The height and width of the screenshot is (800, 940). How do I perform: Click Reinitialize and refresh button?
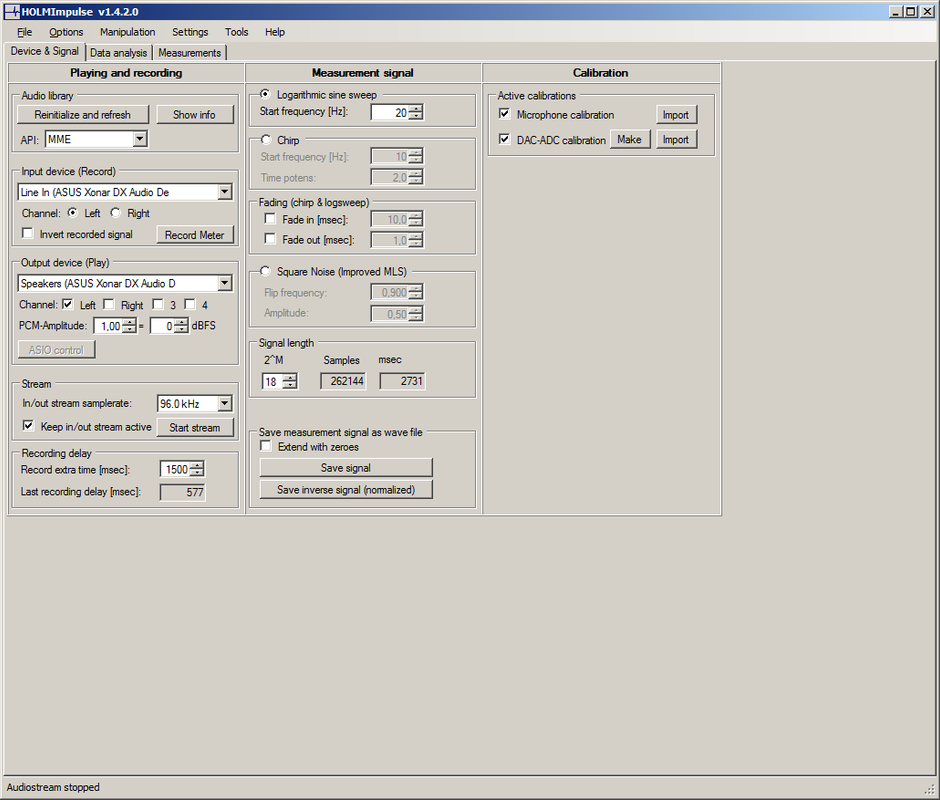83,115
